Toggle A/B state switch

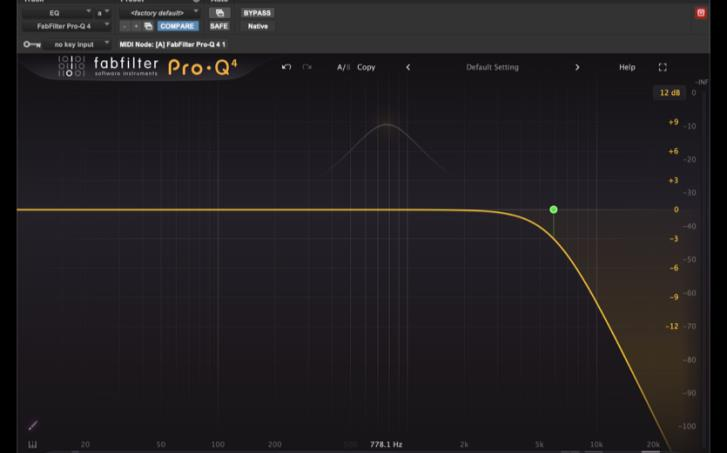tap(343, 67)
